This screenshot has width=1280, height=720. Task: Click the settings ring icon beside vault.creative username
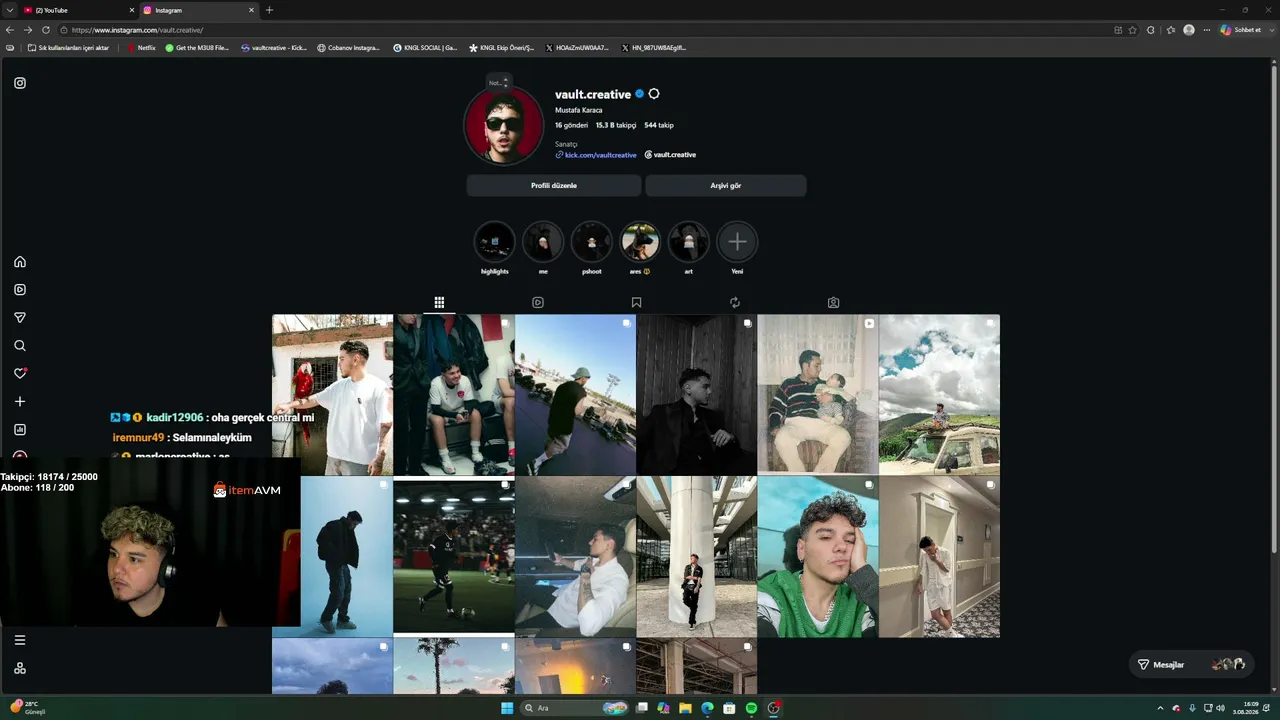pos(654,94)
